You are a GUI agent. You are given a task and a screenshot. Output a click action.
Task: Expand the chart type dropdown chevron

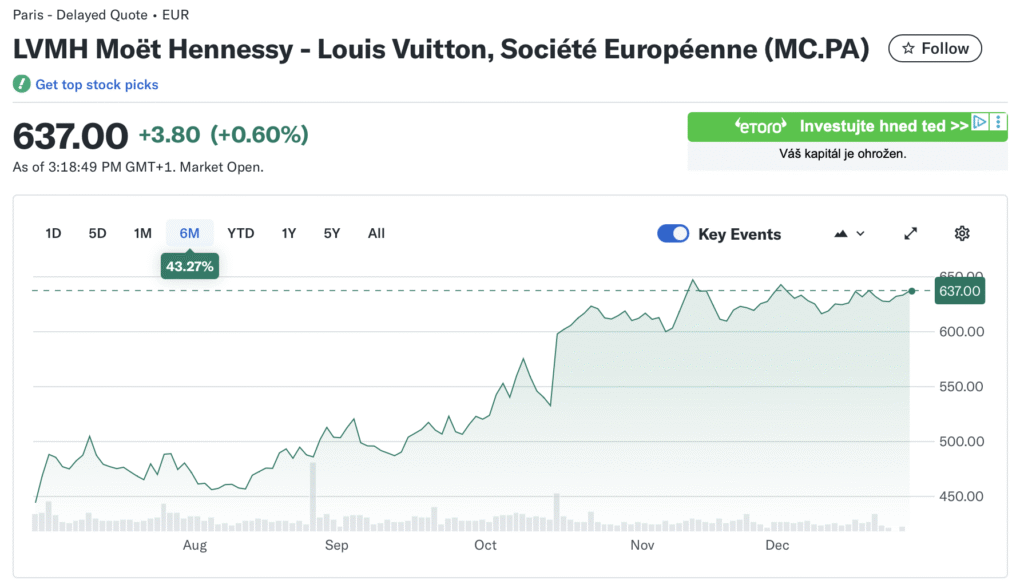861,233
